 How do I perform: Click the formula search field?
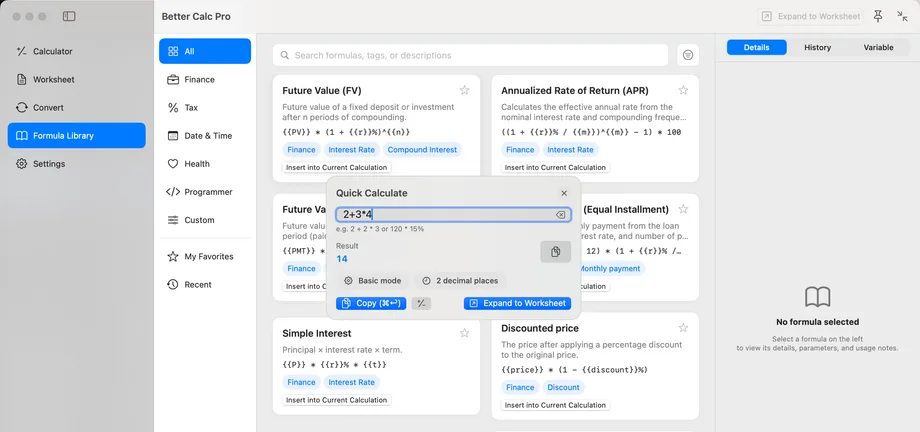point(470,55)
